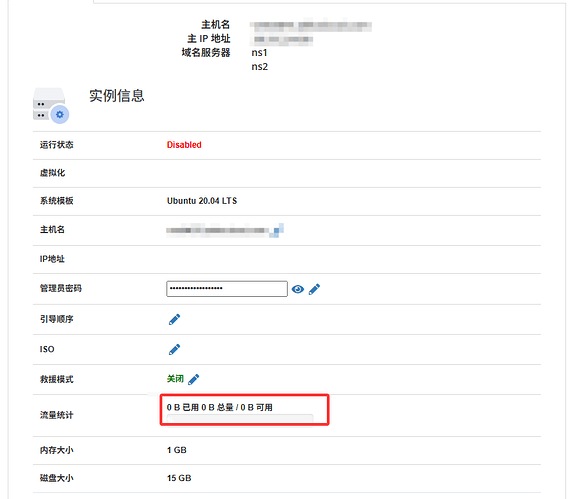The width and height of the screenshot is (571, 499).
Task: Click the 主 IP 地址 label at top
Action: pyautogui.click(x=209, y=39)
